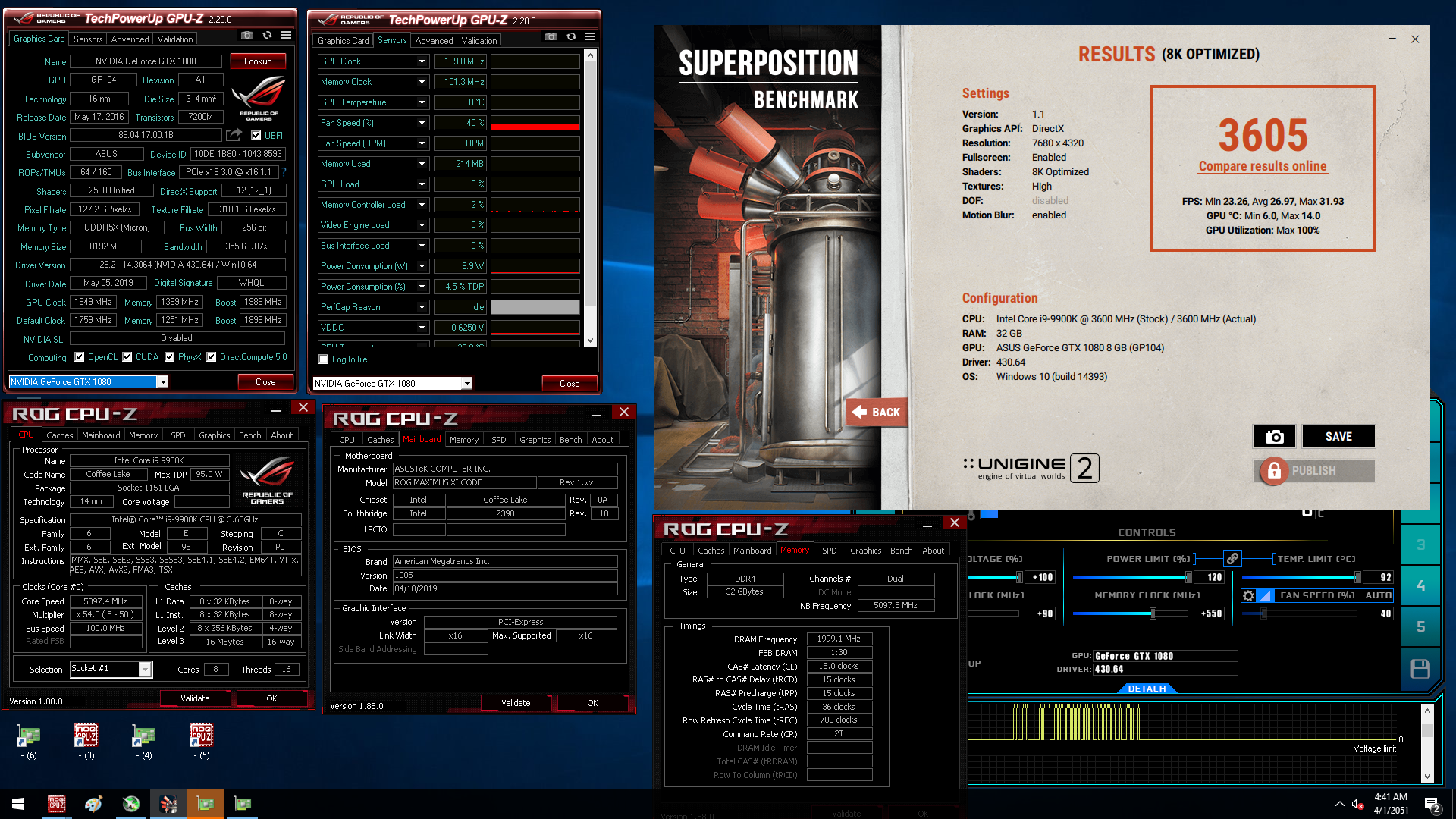This screenshot has width=1456, height=819.
Task: Click the Afterburner save profile floppy icon
Action: [x=1420, y=668]
